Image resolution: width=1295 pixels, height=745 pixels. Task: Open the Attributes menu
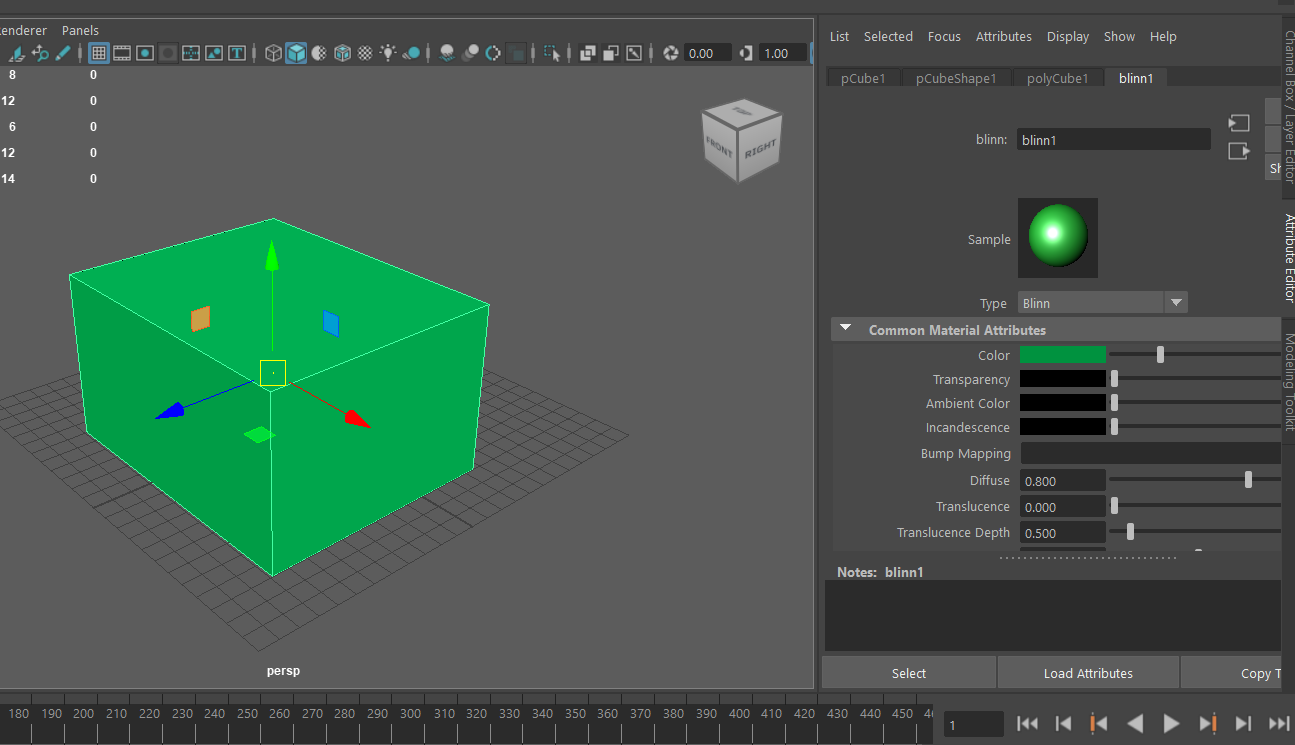[x=1003, y=36]
